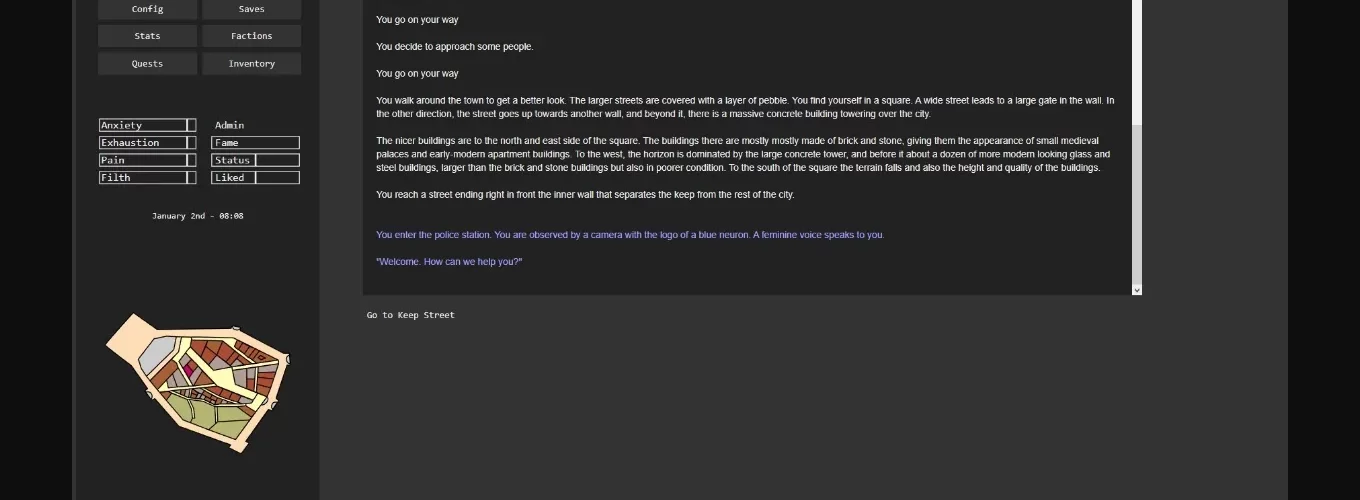Click the Exhaustion meter bar

click(147, 143)
